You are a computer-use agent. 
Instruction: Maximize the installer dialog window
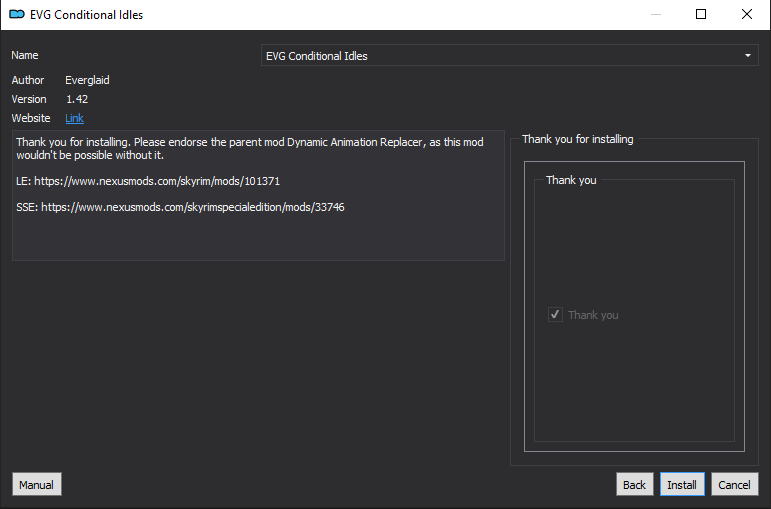tap(701, 14)
